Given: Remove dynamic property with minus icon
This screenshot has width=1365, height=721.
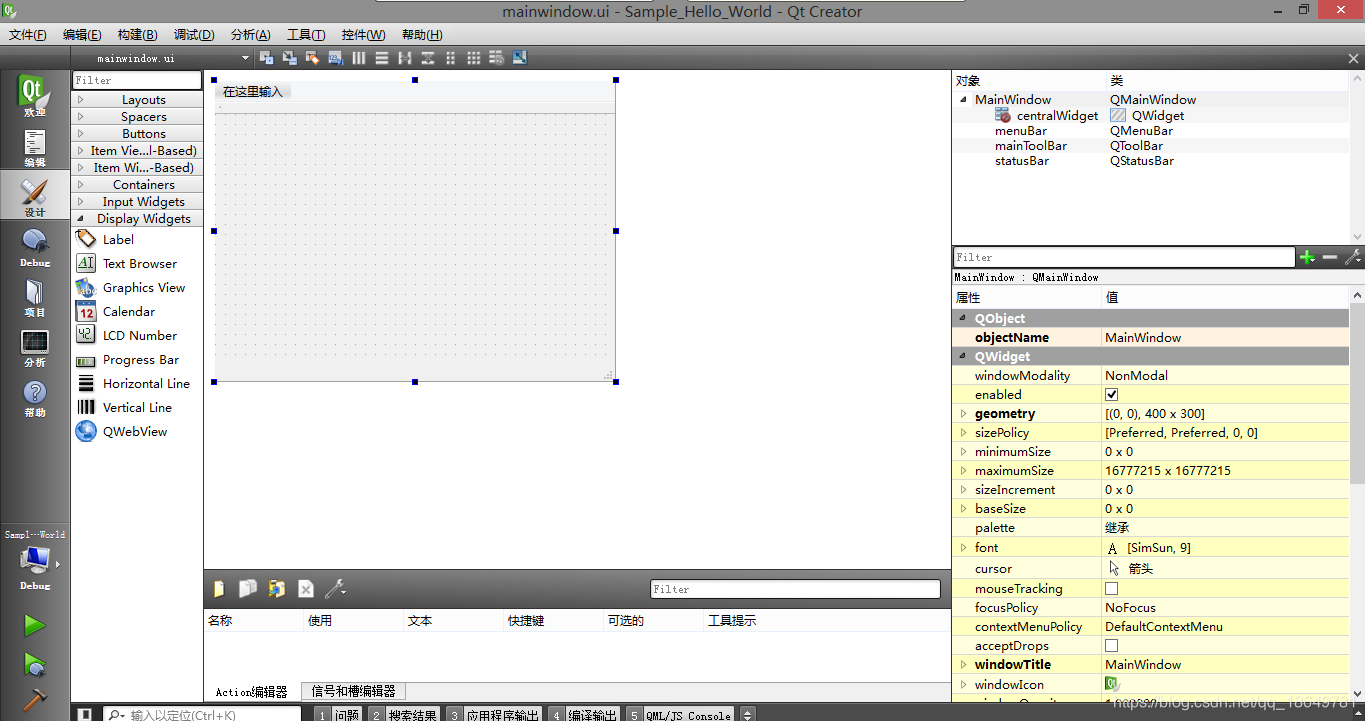Looking at the screenshot, I should [1330, 257].
